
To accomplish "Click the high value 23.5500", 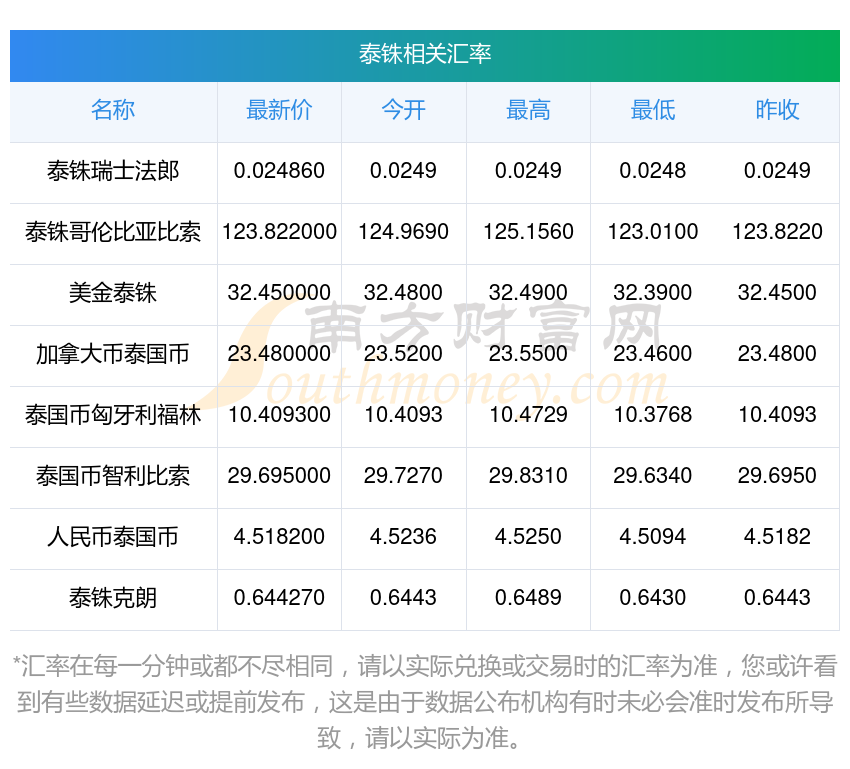I will pos(528,354).
